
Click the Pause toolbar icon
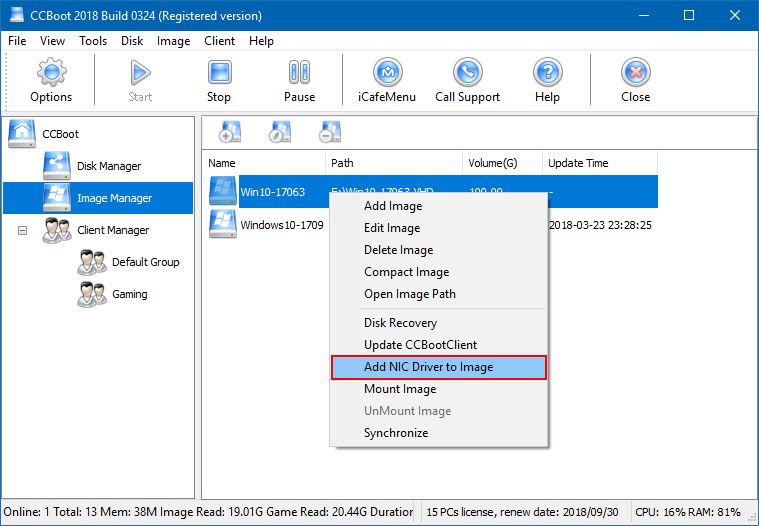pos(299,72)
